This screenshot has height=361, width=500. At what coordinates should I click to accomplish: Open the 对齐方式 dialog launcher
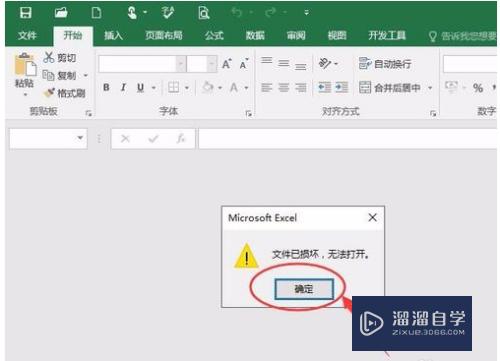click(x=433, y=114)
